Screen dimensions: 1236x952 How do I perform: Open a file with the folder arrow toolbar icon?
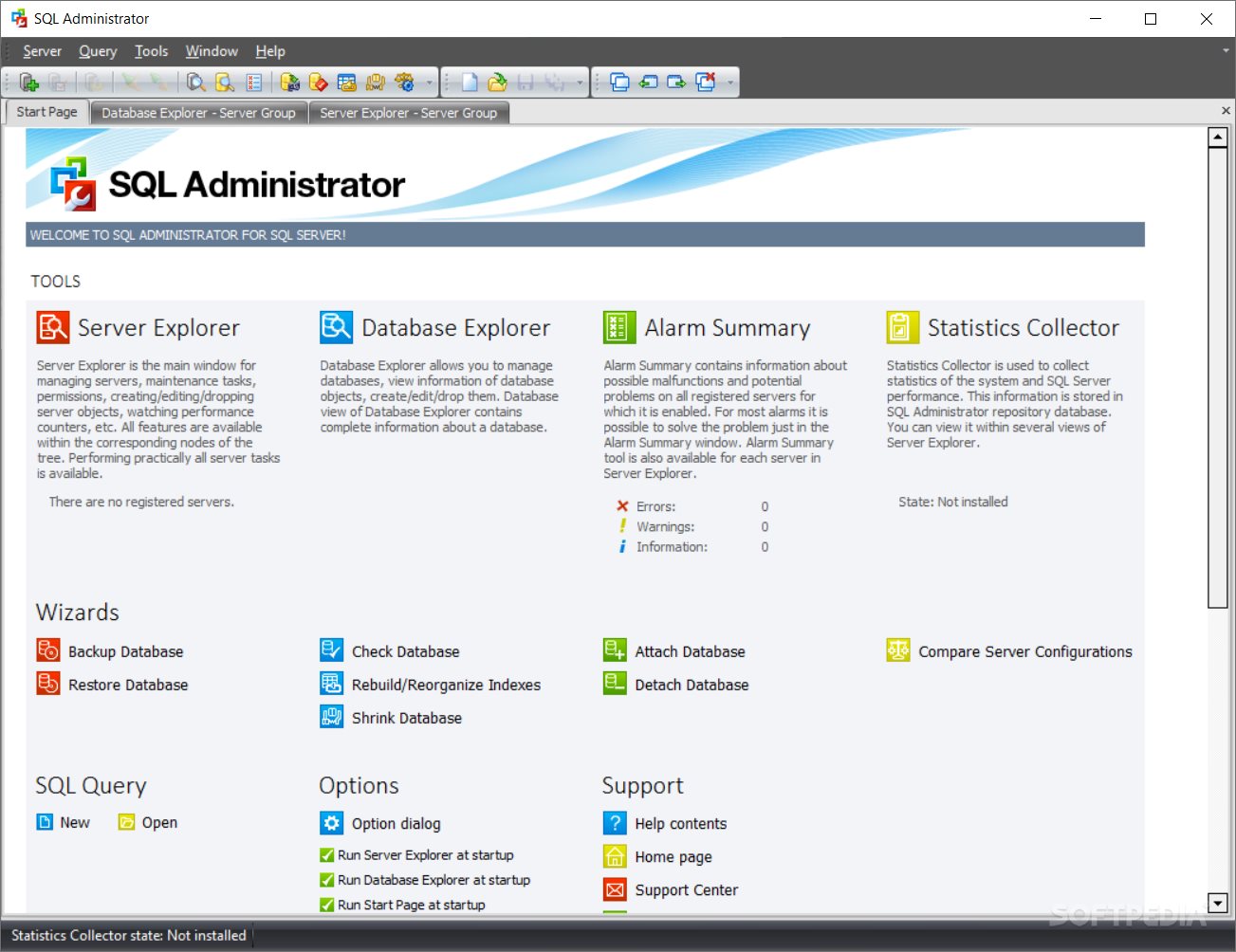pyautogui.click(x=497, y=82)
